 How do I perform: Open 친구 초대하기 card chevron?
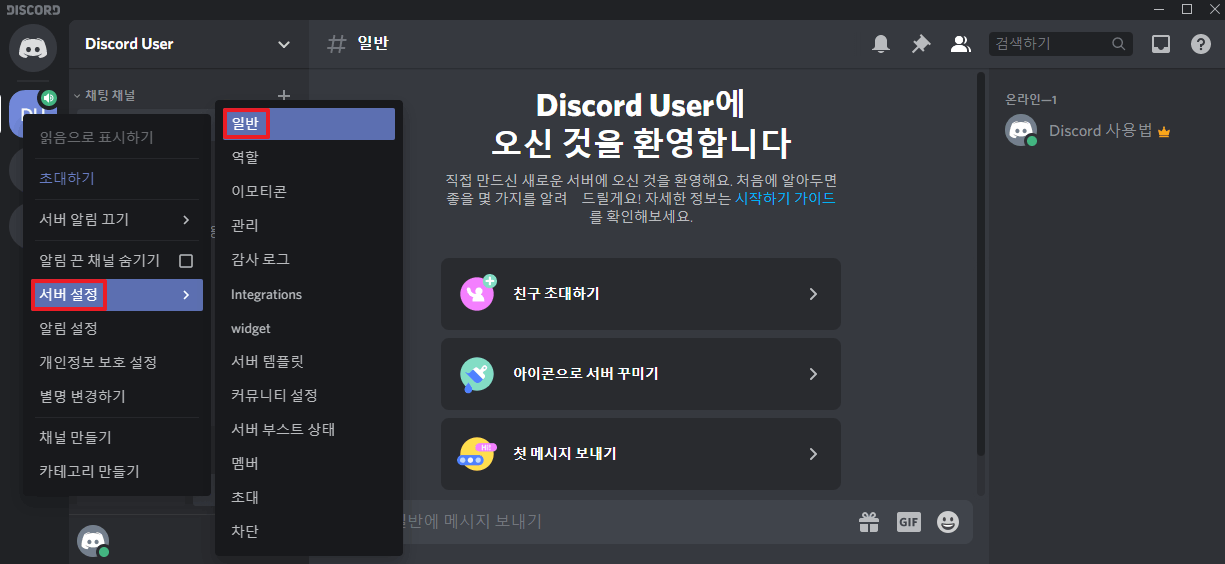[813, 294]
